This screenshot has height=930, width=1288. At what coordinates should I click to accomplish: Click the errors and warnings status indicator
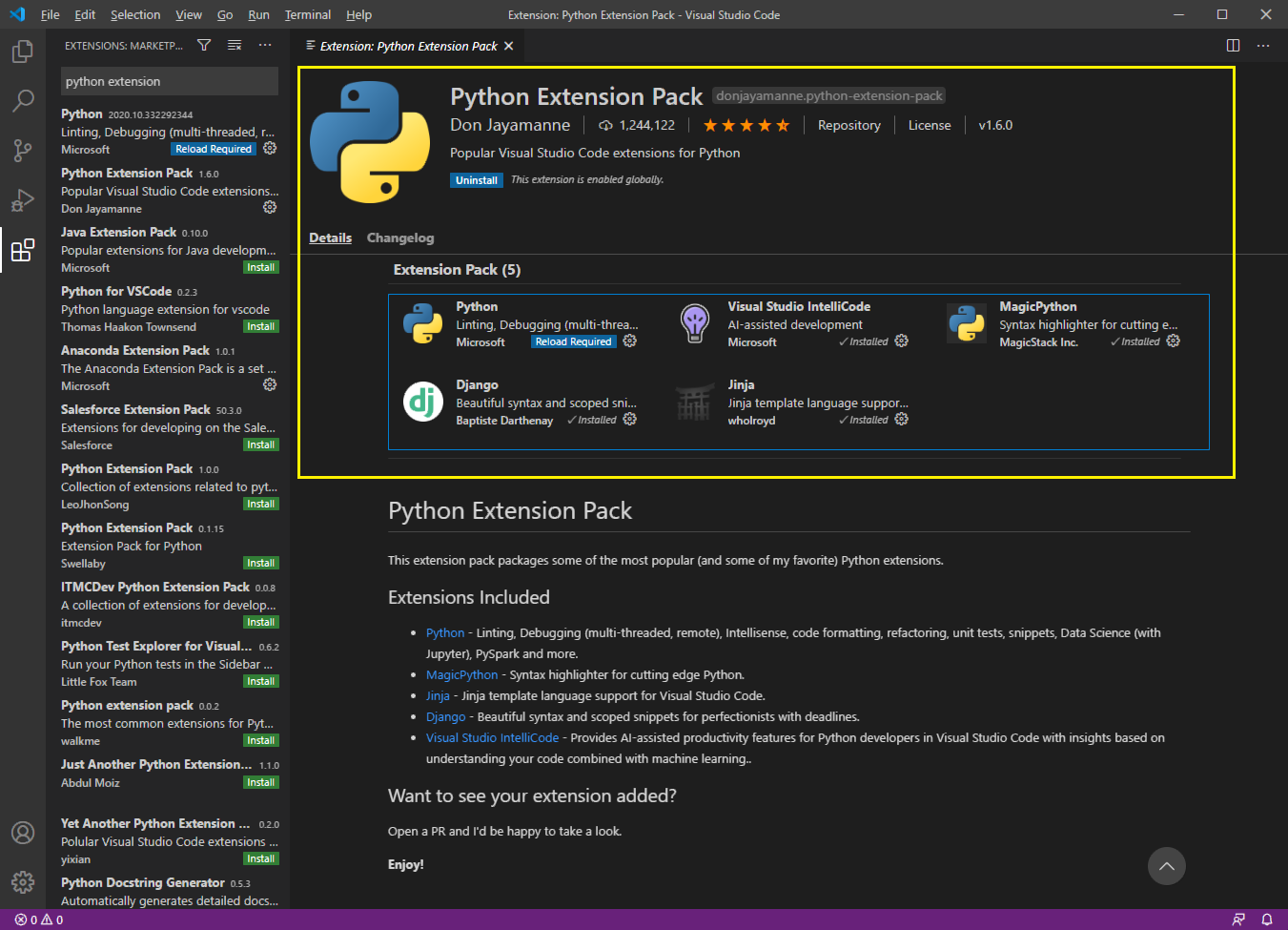point(39,920)
